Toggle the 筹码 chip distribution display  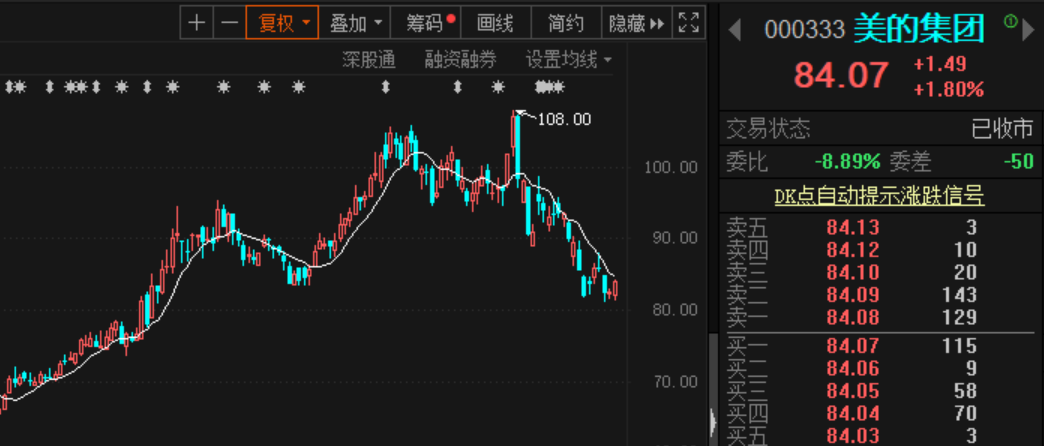[425, 23]
